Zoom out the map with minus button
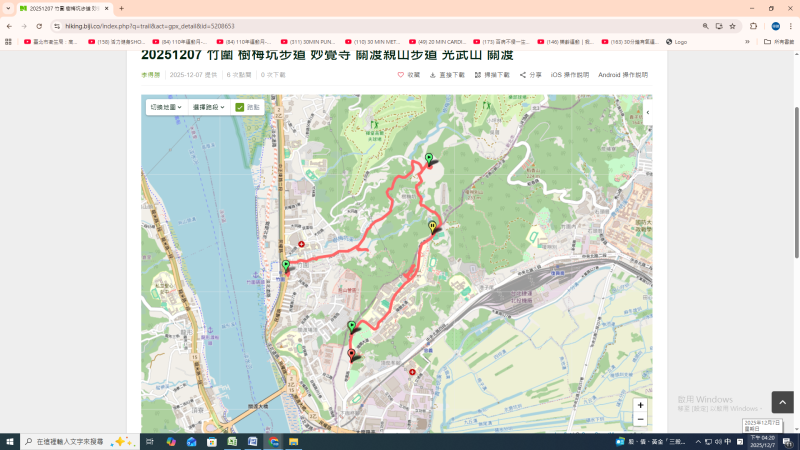Image resolution: width=800 pixels, height=450 pixels. (640, 420)
